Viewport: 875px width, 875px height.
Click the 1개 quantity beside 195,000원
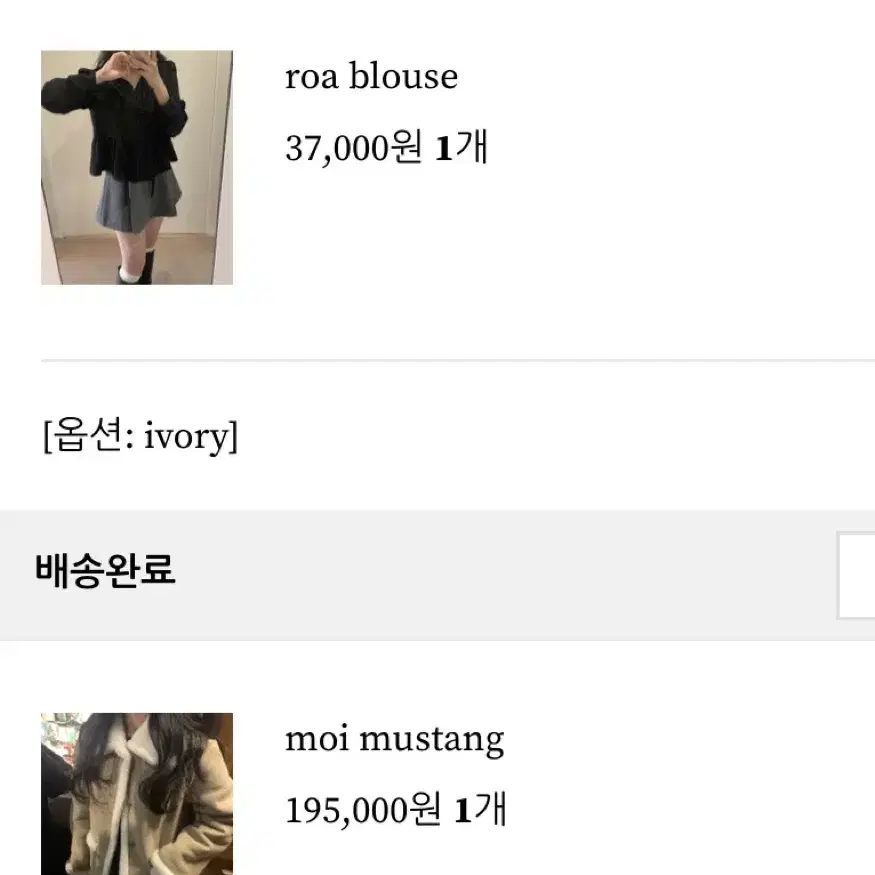pyautogui.click(x=480, y=809)
